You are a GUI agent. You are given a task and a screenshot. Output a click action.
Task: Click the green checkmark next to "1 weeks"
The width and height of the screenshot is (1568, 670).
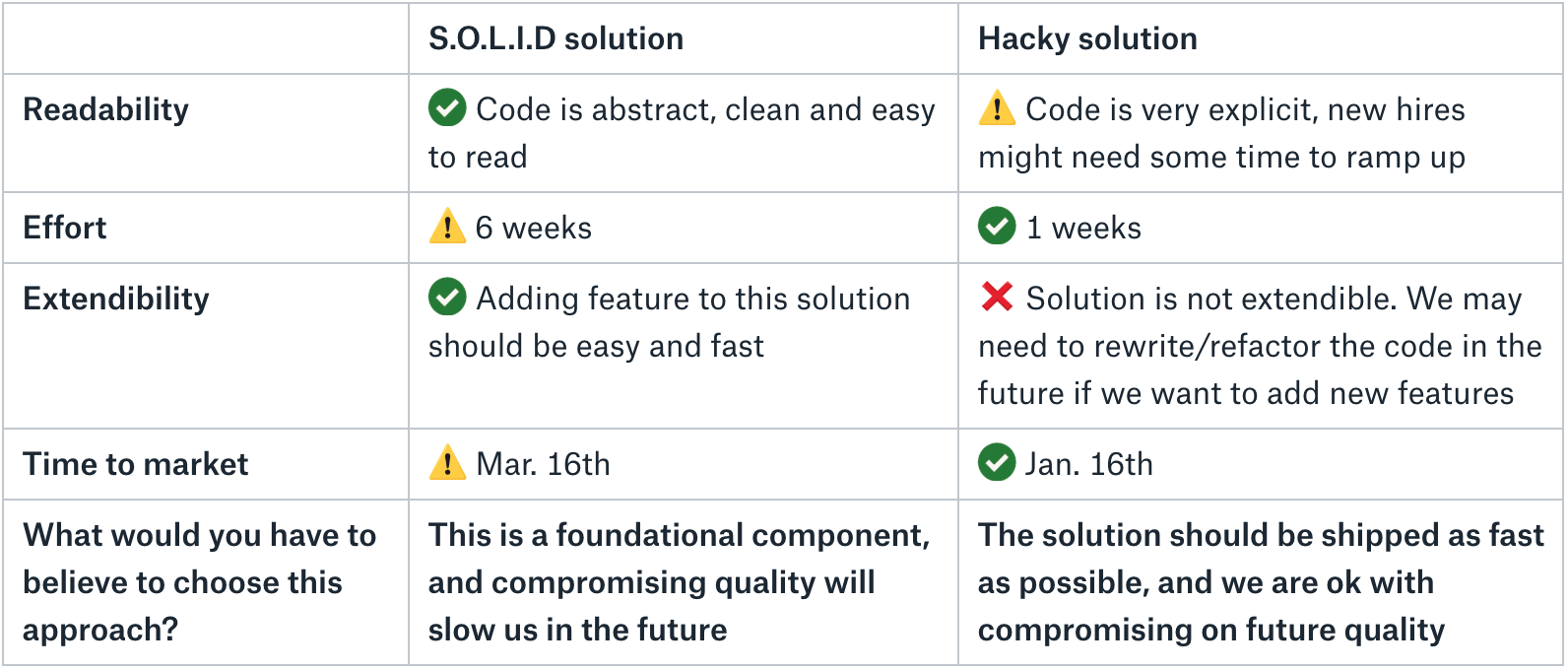(x=997, y=226)
